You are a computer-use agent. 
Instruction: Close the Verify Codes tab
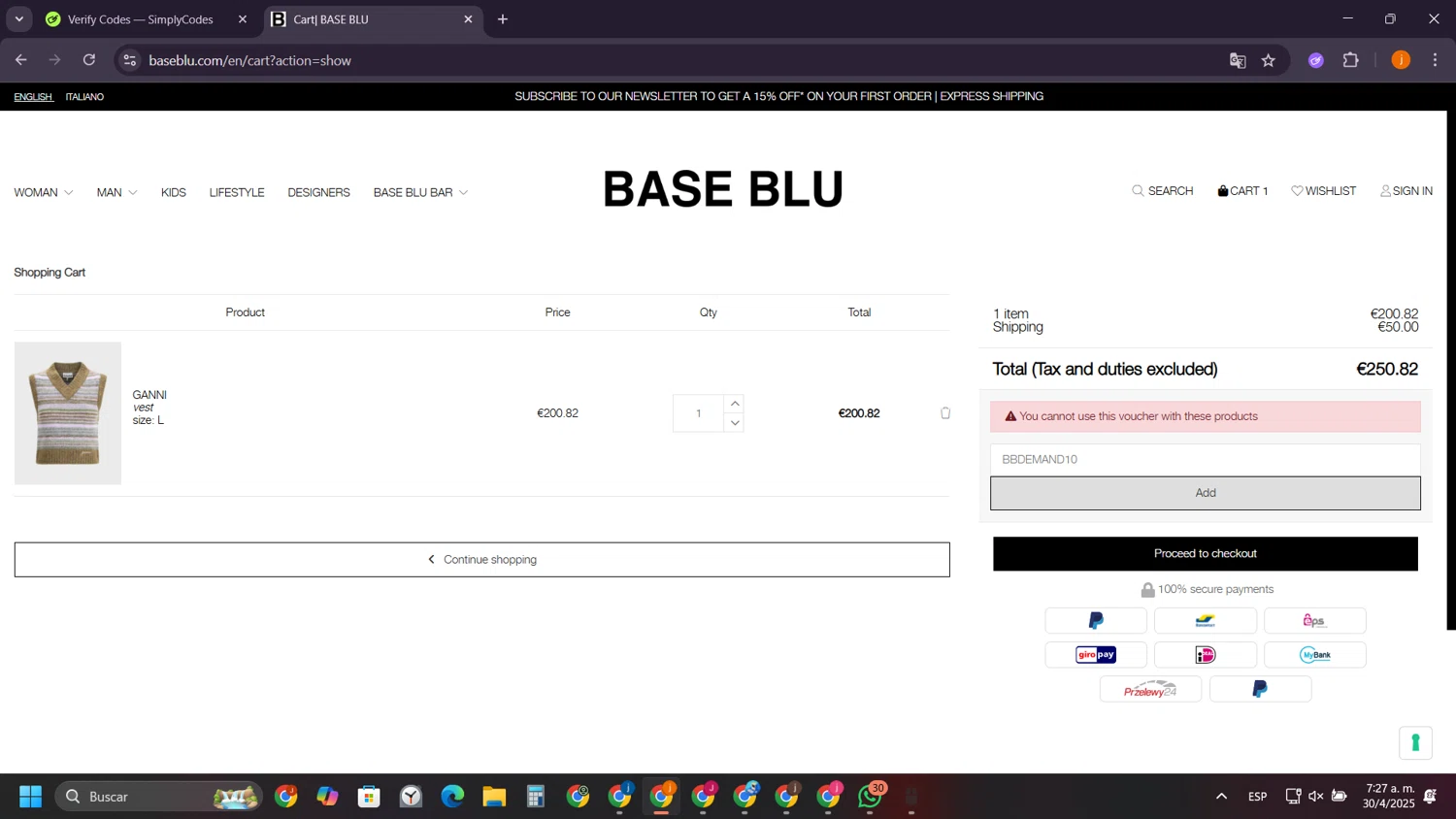click(243, 19)
